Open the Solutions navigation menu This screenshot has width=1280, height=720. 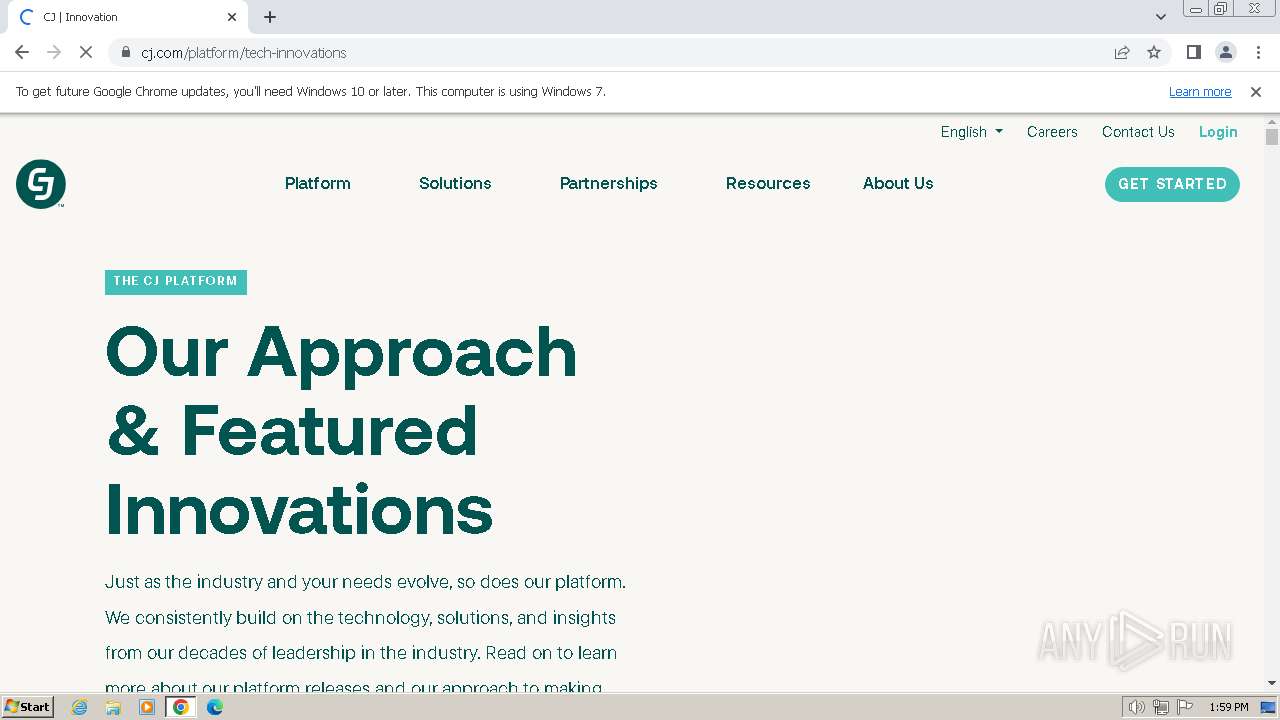(455, 184)
